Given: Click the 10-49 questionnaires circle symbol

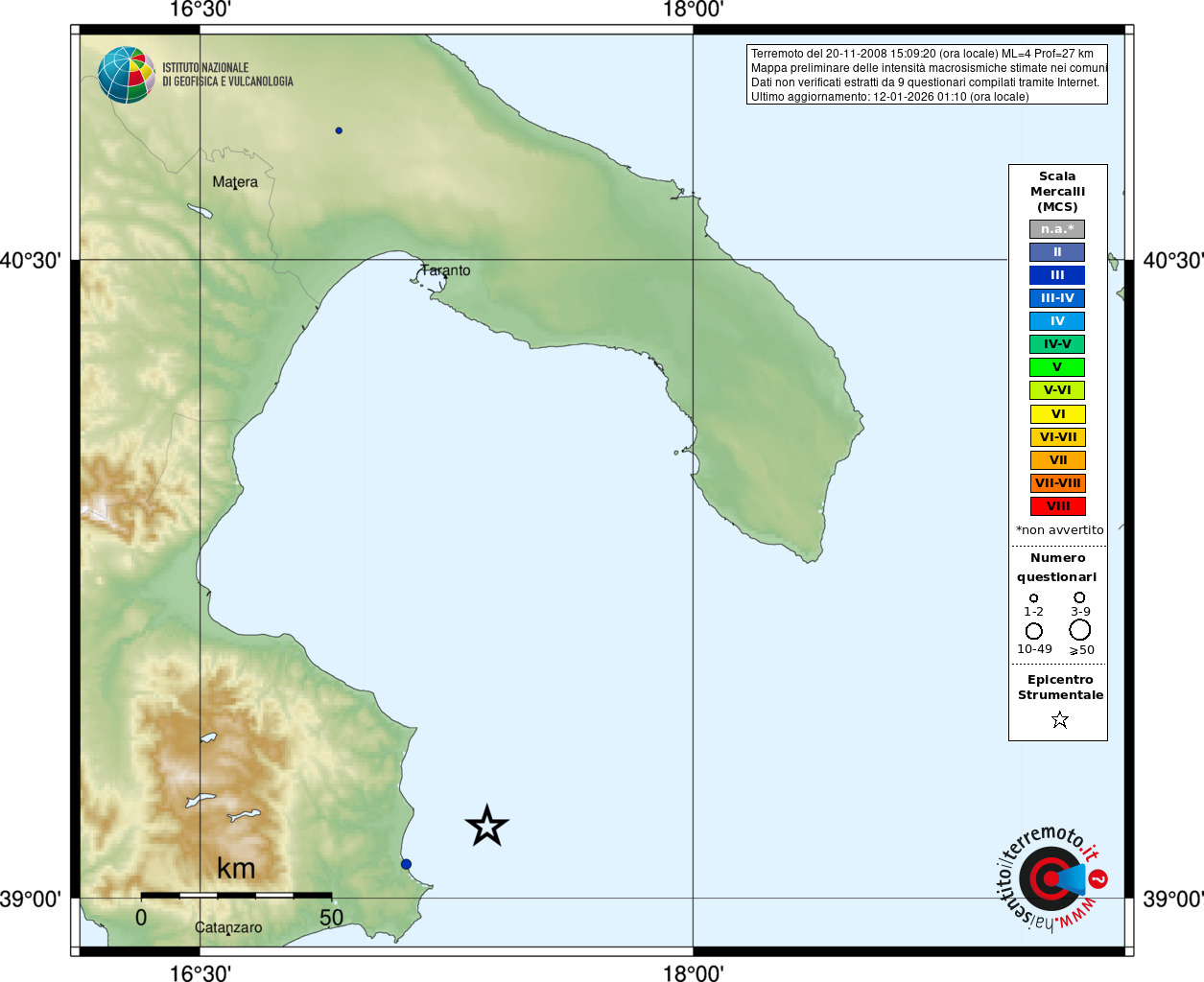Looking at the screenshot, I should (1034, 631).
